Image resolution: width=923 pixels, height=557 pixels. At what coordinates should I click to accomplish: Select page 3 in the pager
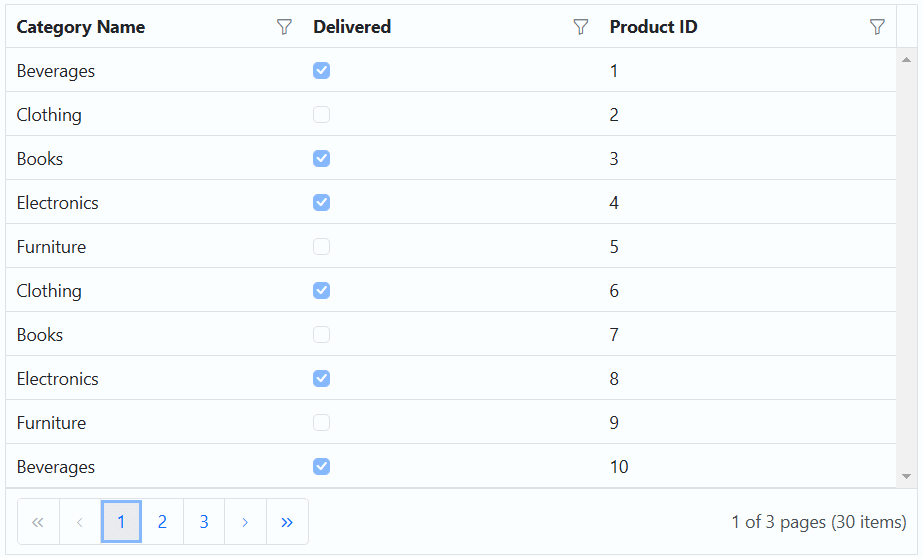pos(204,522)
